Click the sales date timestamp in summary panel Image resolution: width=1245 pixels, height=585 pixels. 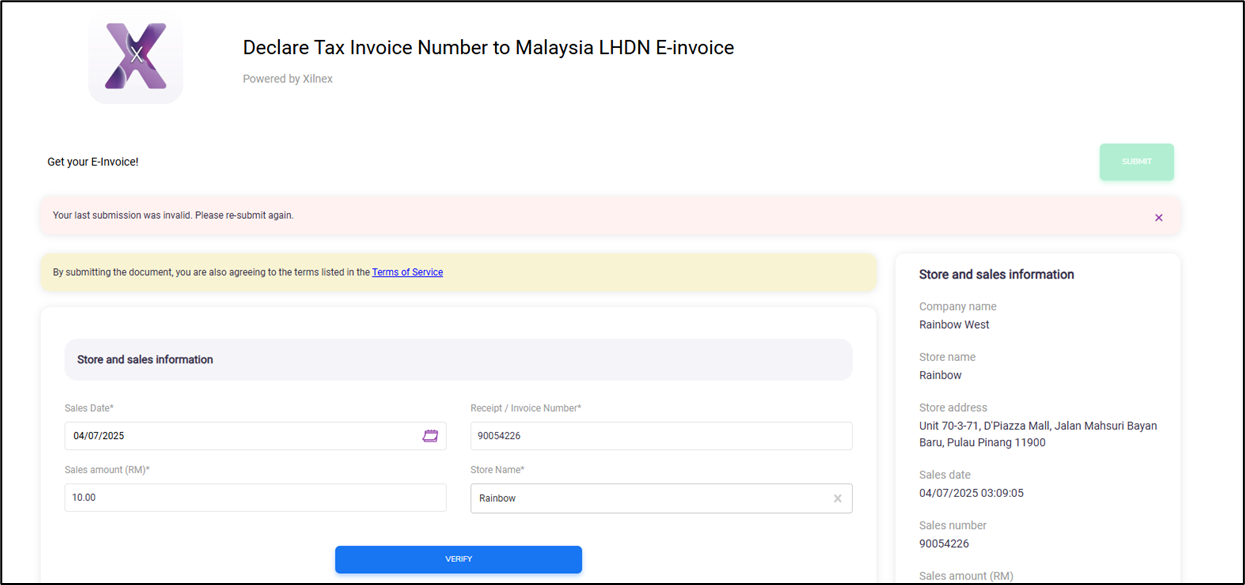(971, 493)
